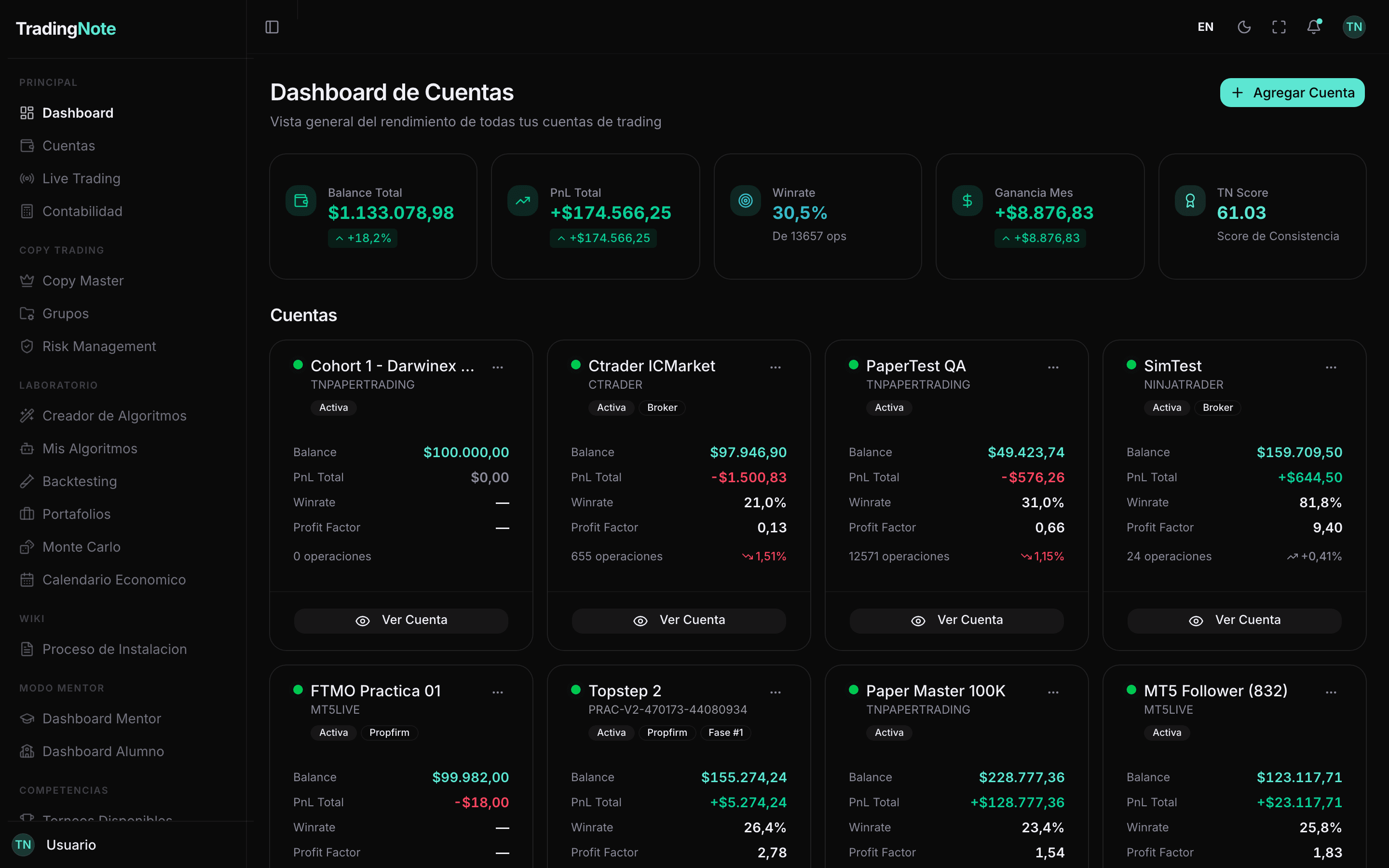Click the $1.133.078,98 Balance Total value

(x=391, y=213)
